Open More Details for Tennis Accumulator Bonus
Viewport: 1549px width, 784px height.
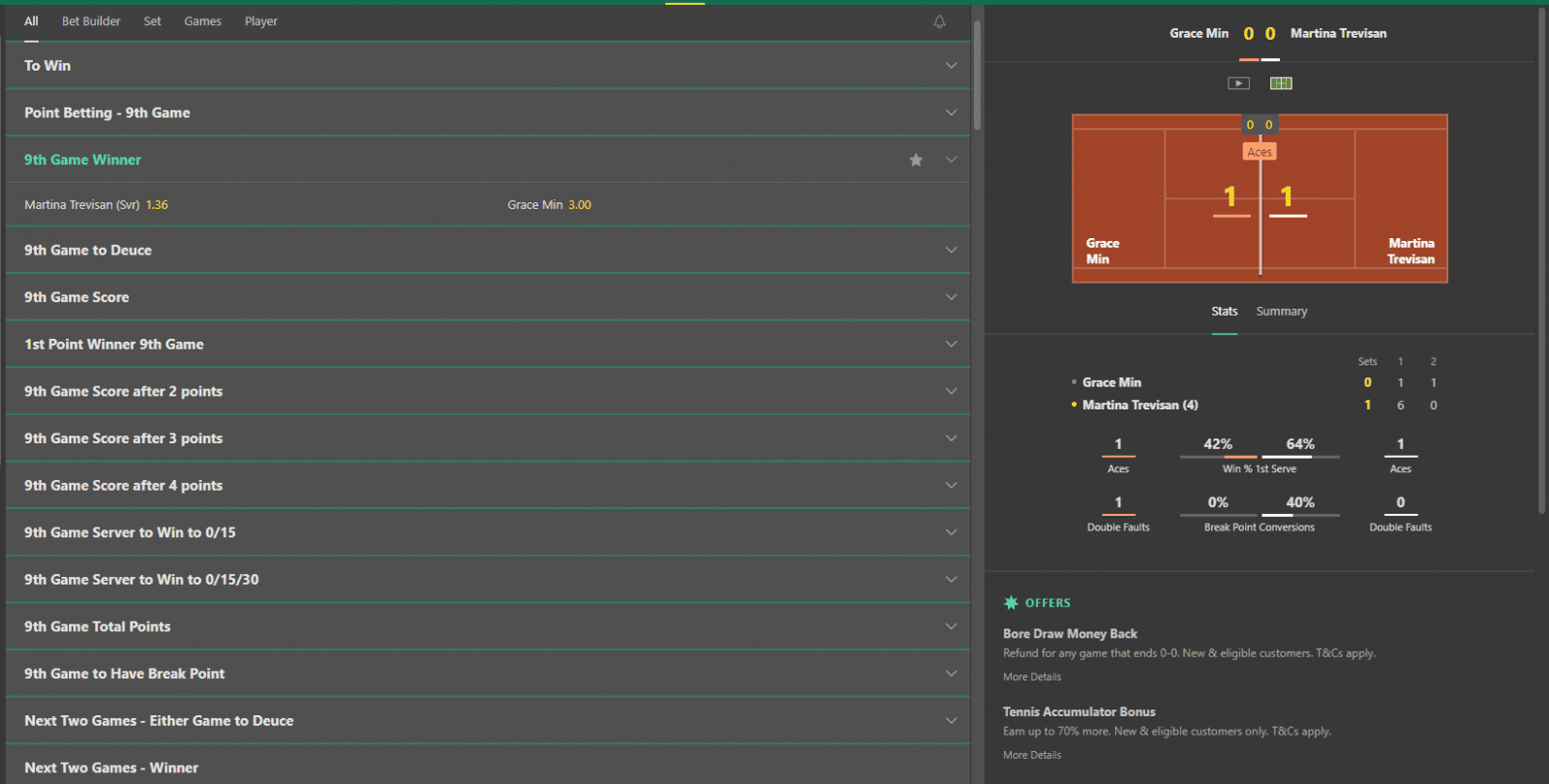[x=1032, y=755]
